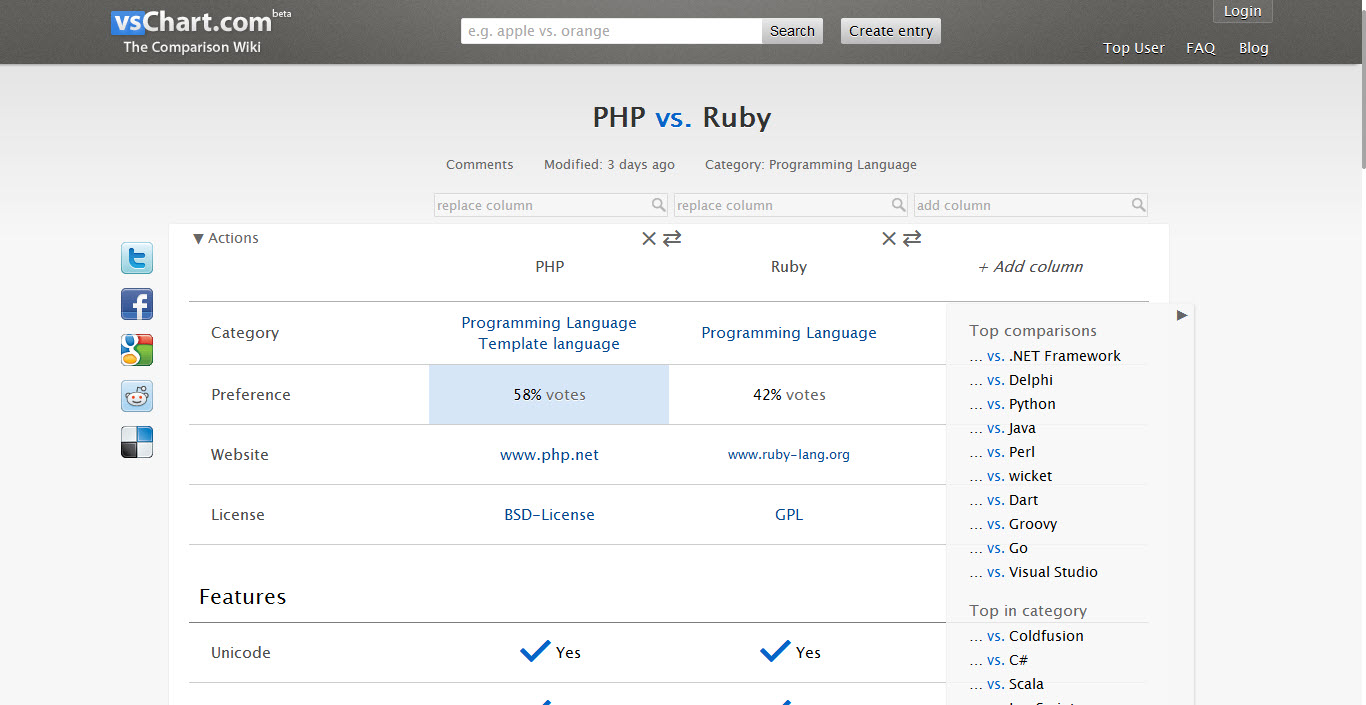Compare with Go
The image size is (1366, 705).
pyautogui.click(x=998, y=548)
